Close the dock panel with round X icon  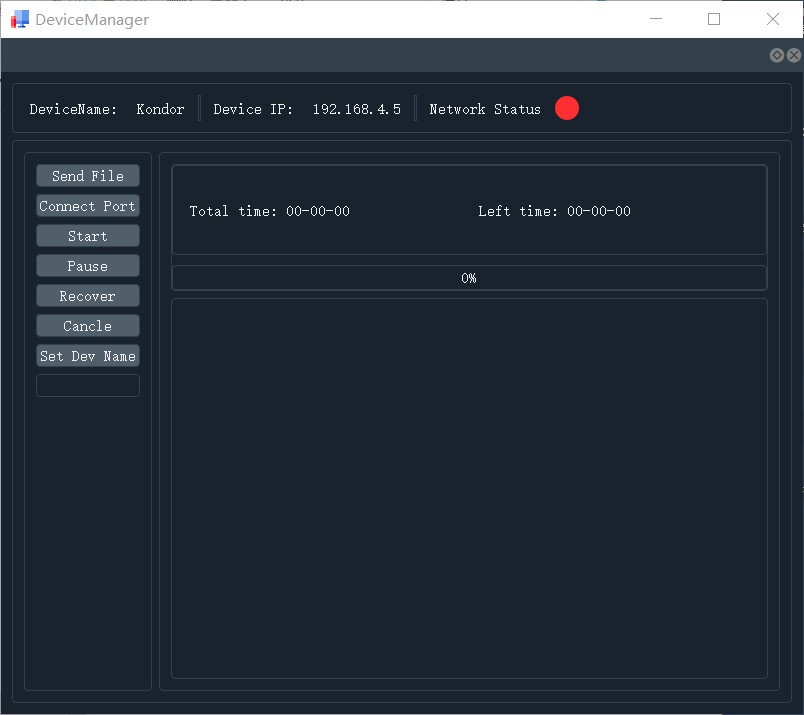(x=794, y=55)
